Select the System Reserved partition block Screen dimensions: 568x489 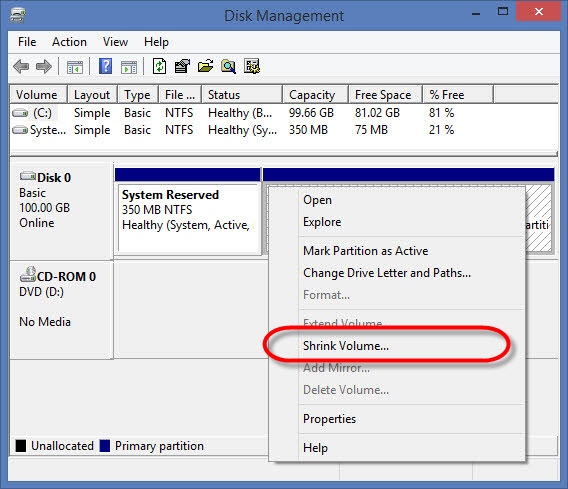188,217
